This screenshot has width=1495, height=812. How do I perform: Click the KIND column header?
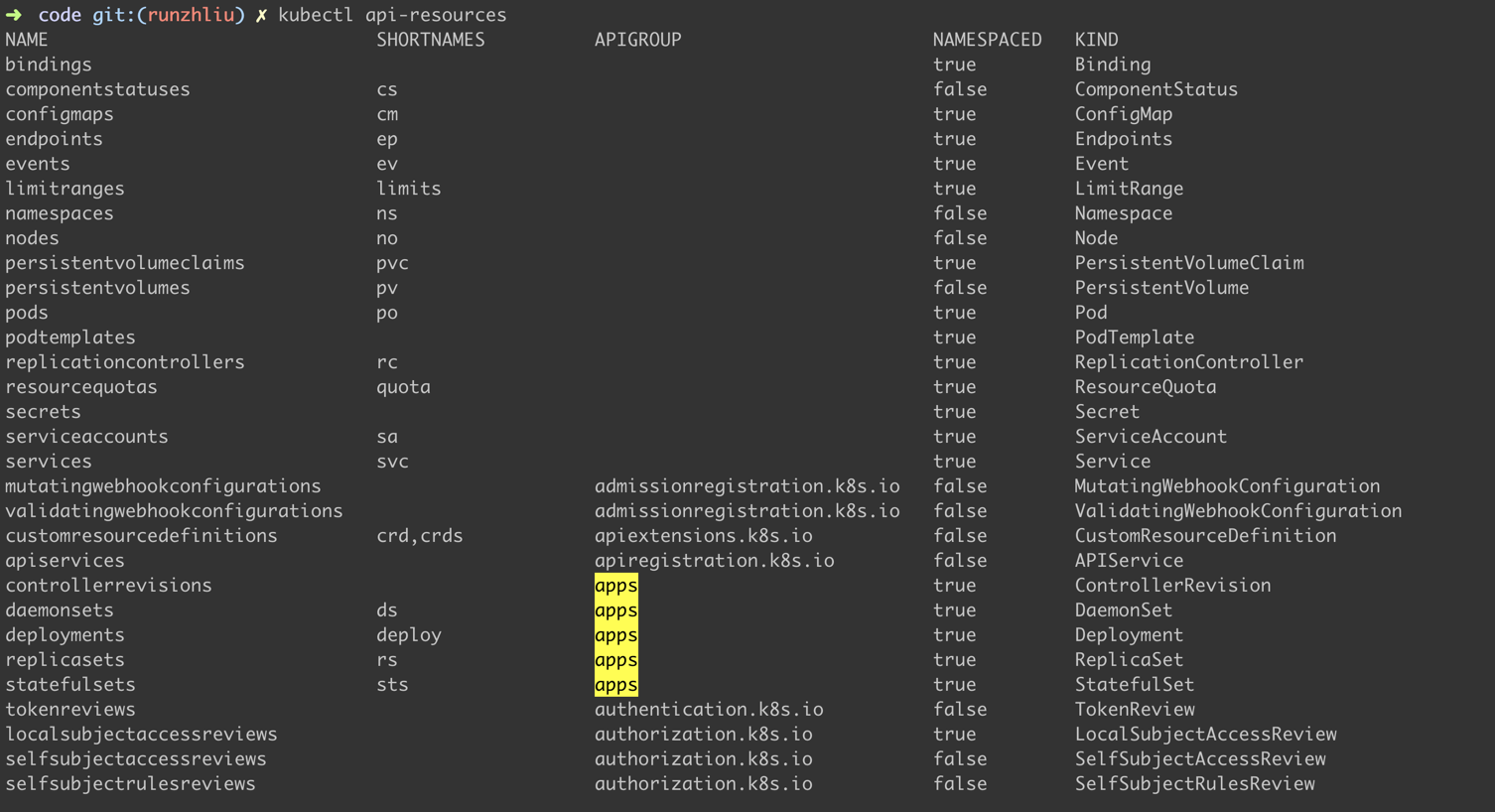pos(1096,40)
